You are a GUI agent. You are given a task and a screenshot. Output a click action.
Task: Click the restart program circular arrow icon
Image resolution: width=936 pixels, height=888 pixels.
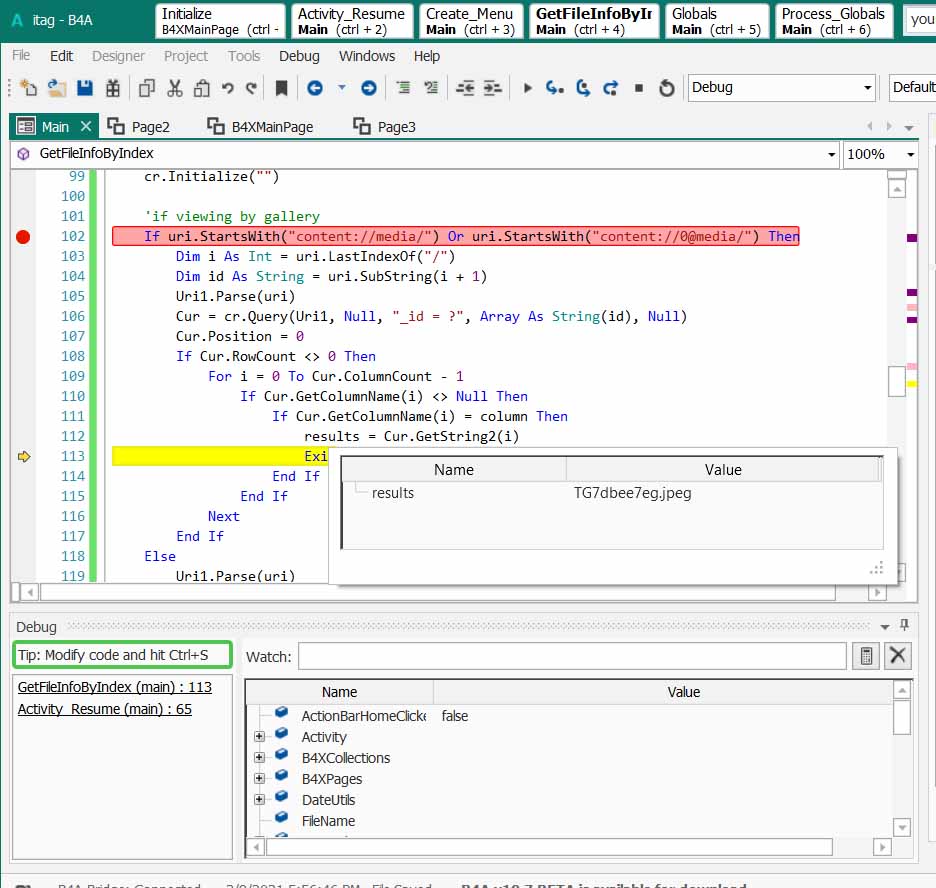[x=667, y=88]
